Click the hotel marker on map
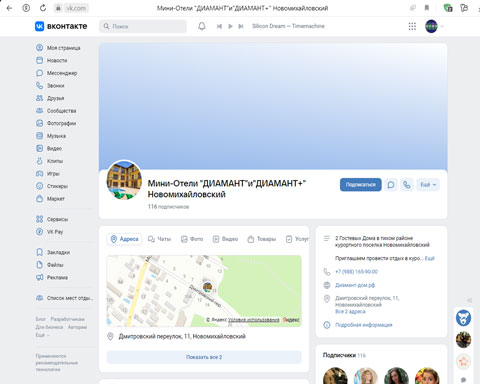Screen dimensions: 480x384 (x=207, y=286)
